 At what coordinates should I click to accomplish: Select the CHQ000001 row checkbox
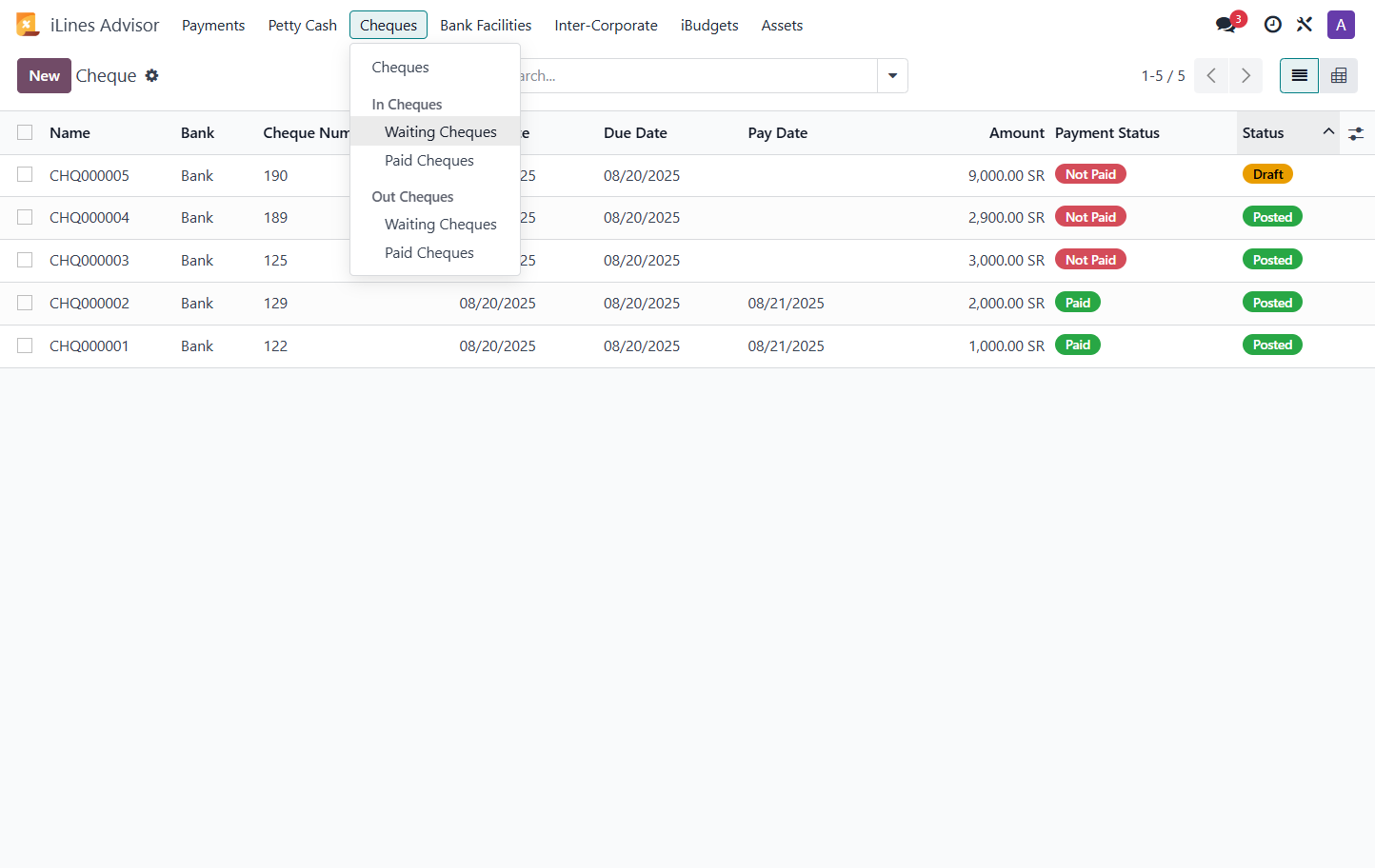click(25, 345)
